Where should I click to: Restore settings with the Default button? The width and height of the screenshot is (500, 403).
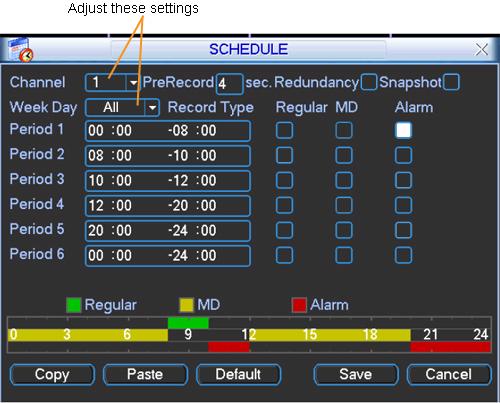point(238,374)
